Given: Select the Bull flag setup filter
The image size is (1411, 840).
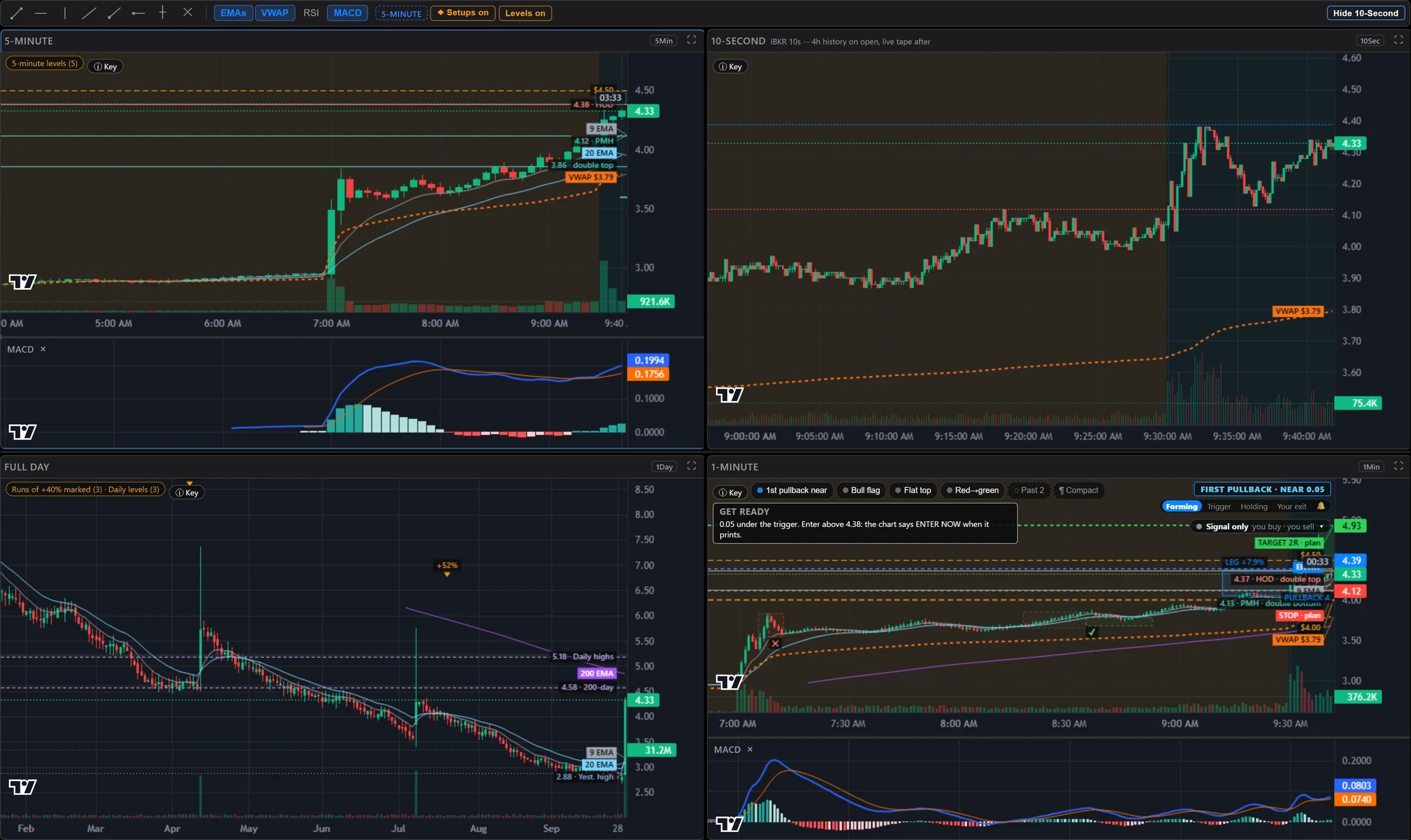Looking at the screenshot, I should 861,490.
